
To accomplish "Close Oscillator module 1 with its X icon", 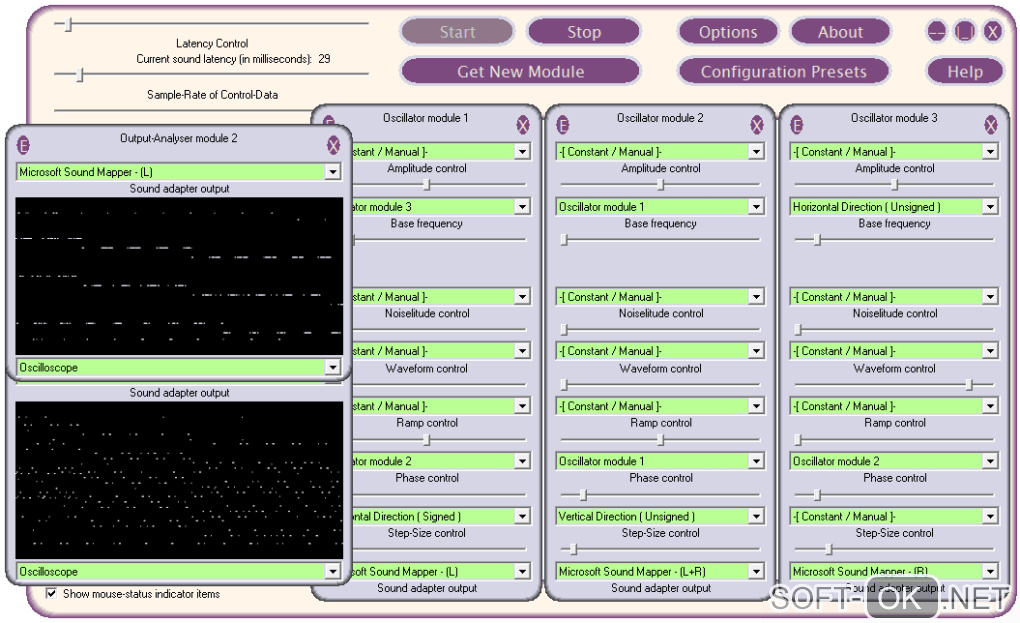I will (523, 125).
